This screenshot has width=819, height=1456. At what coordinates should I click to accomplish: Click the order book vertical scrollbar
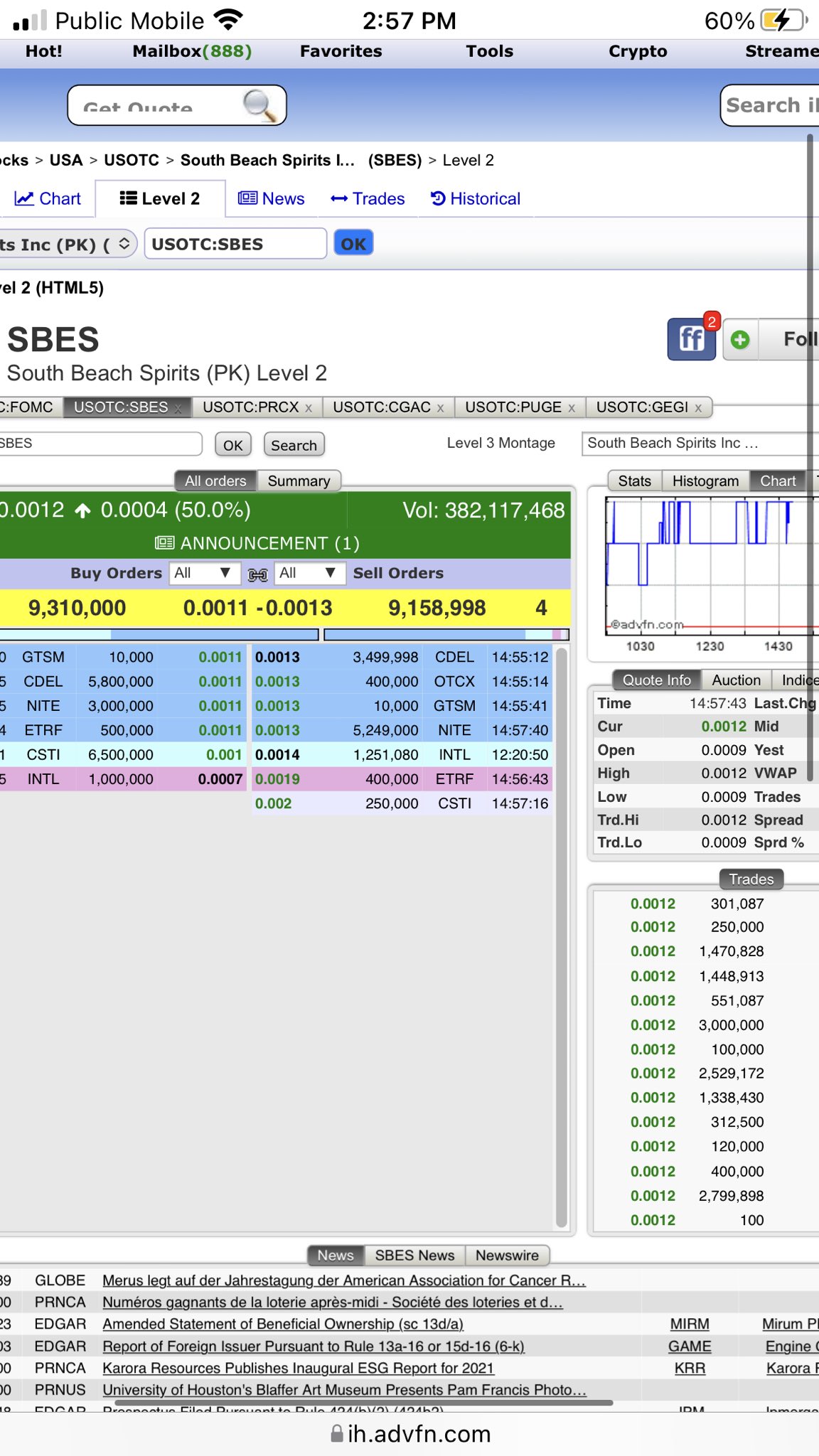pos(561,937)
